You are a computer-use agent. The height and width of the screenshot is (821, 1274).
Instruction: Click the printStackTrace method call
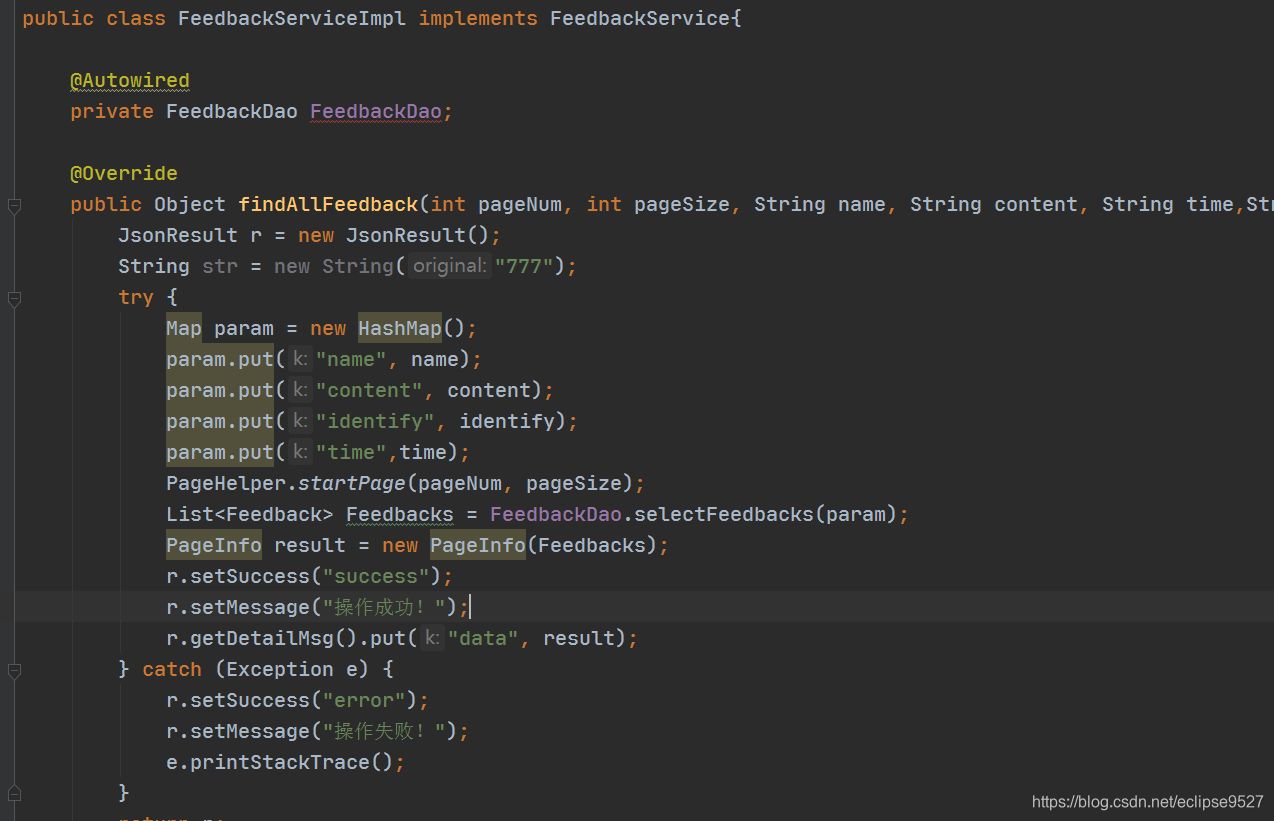280,762
